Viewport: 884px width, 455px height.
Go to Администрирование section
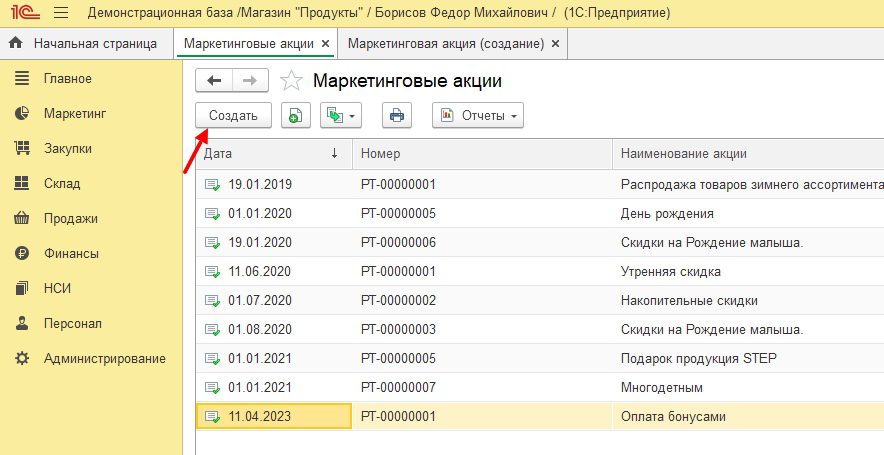tap(104, 359)
